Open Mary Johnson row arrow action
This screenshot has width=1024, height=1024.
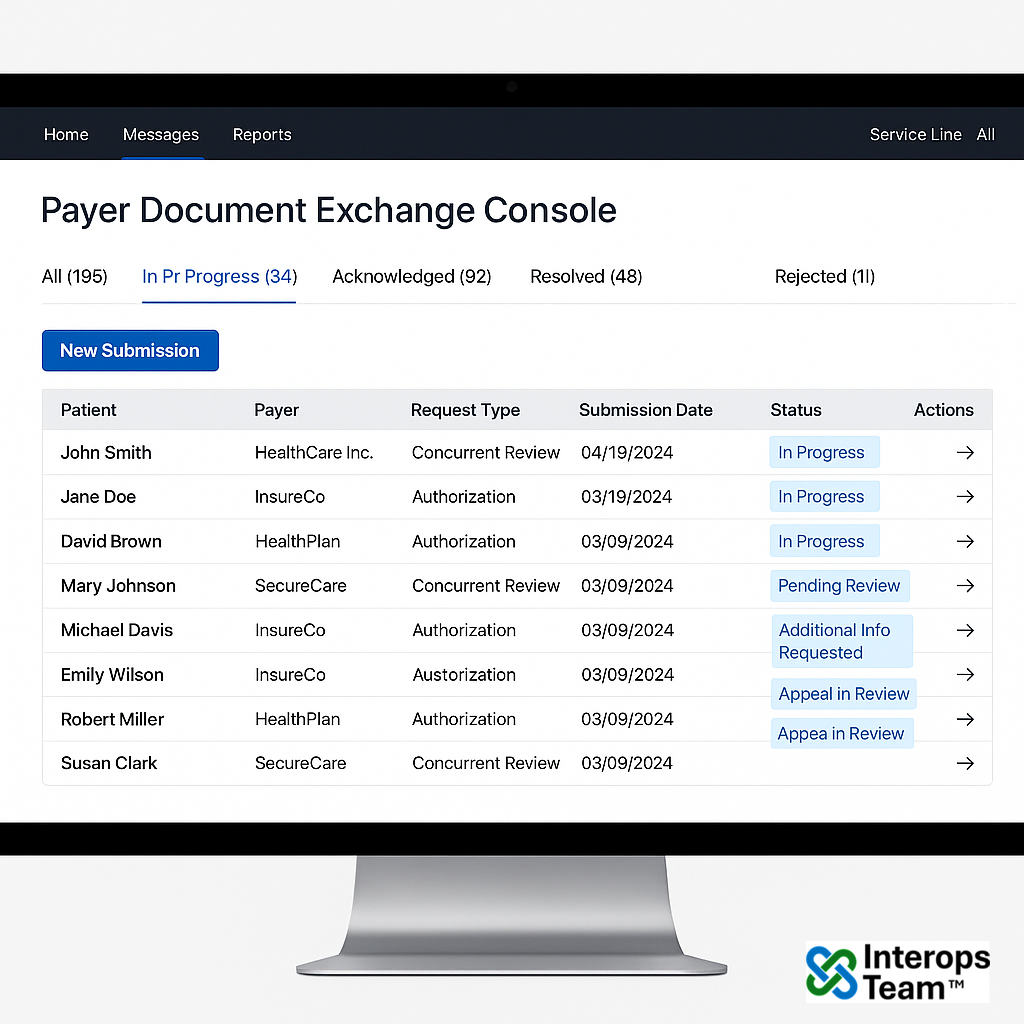coord(965,586)
